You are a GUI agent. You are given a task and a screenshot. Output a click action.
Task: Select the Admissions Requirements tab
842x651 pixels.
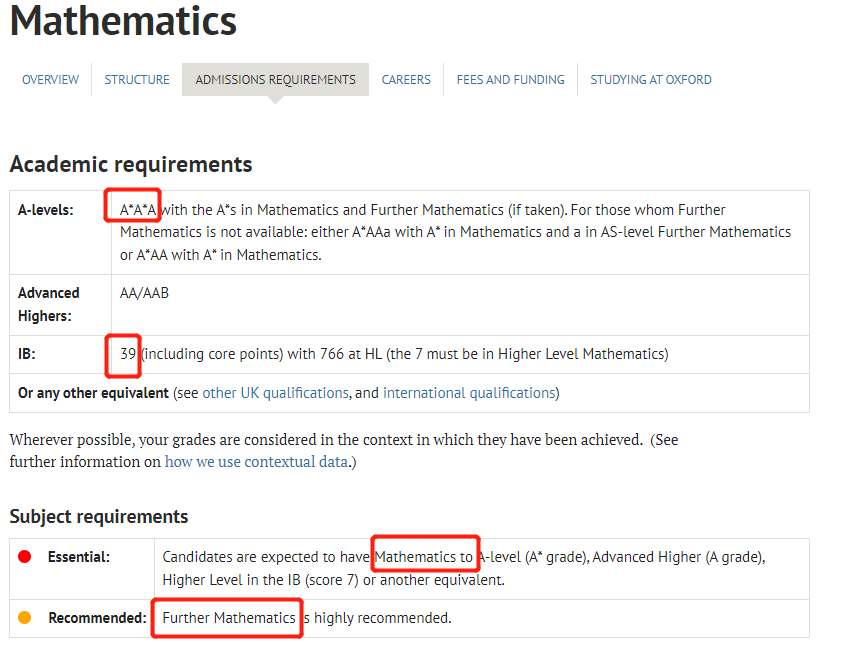(x=275, y=79)
